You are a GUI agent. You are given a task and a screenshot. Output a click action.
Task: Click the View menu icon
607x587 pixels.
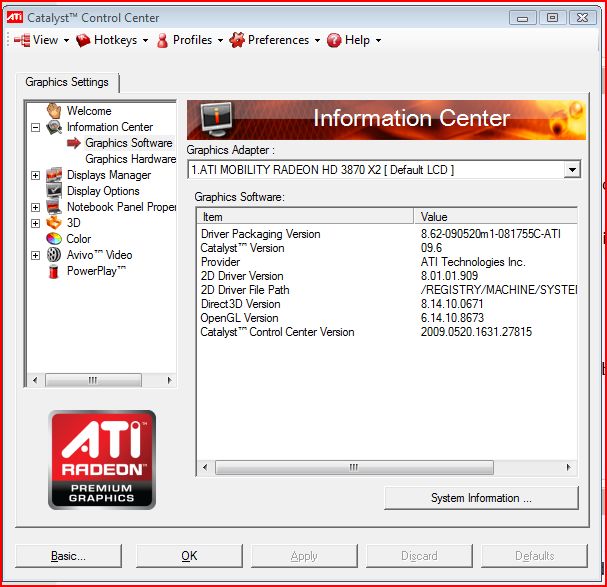pyautogui.click(x=22, y=40)
